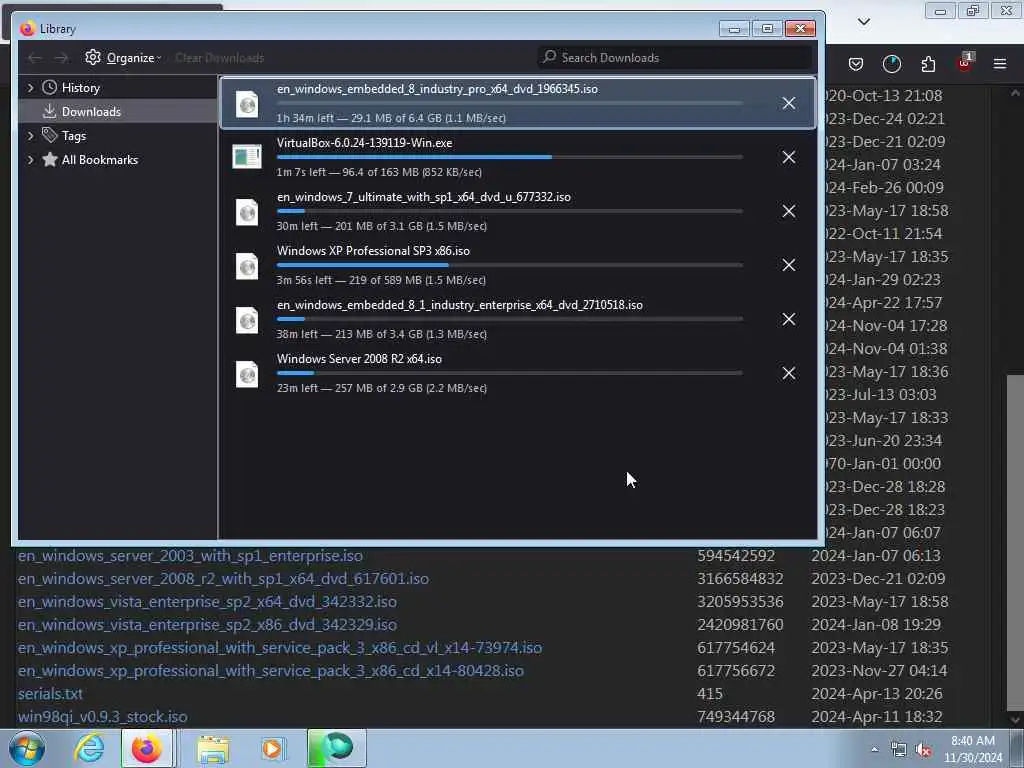The height and width of the screenshot is (768, 1024).
Task: Cancel the en_windows_embedded_8_industry_pro download
Action: pyautogui.click(x=788, y=103)
